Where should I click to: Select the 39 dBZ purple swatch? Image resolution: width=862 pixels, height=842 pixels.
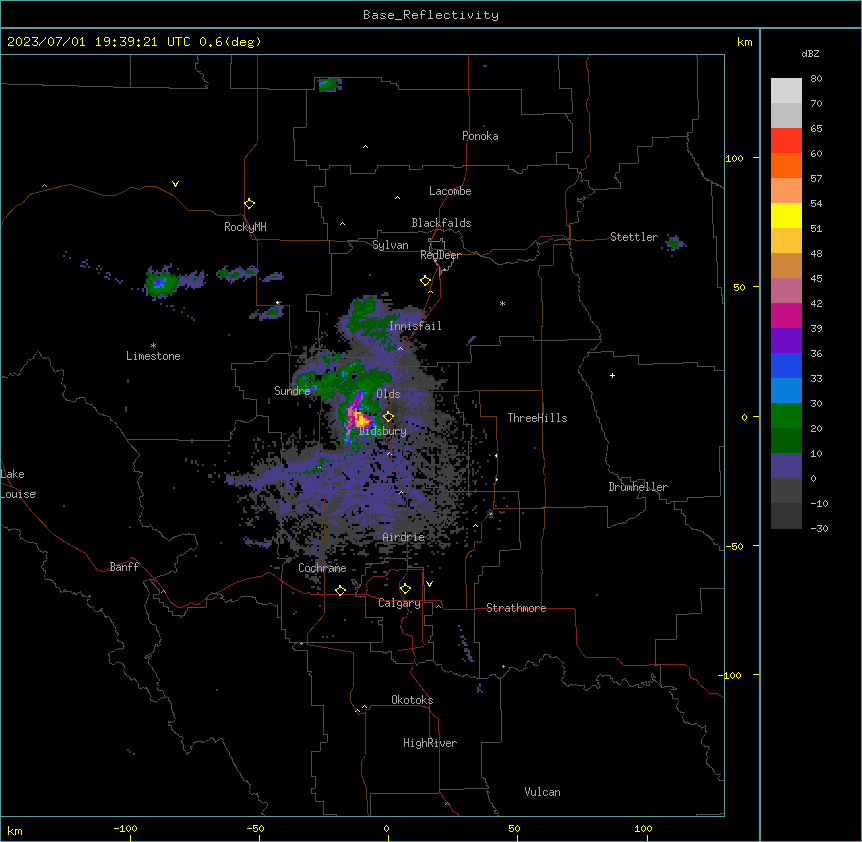[786, 341]
